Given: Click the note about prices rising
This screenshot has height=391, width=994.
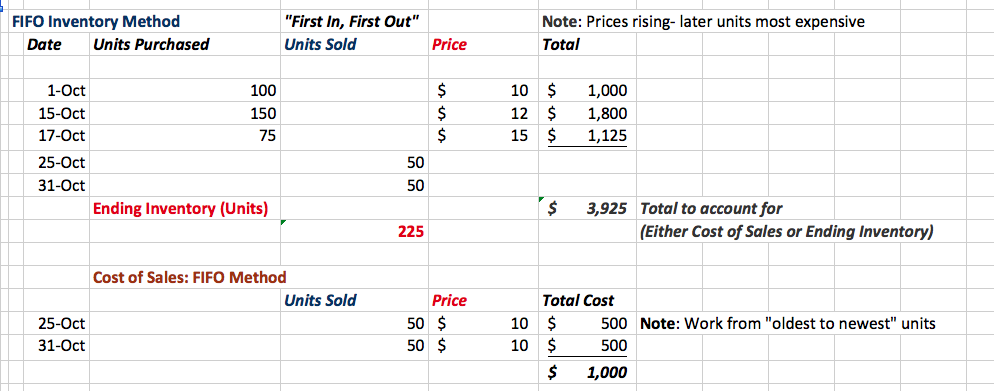Looking at the screenshot, I should pos(704,22).
